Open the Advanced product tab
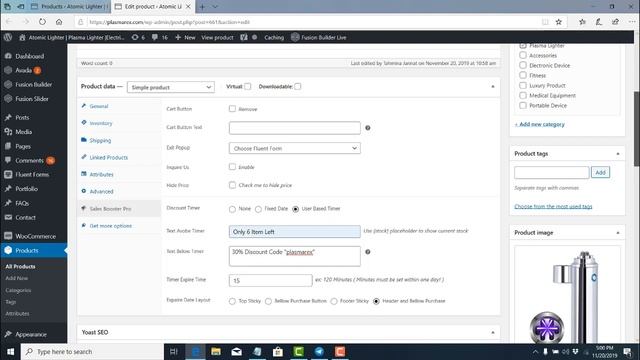Image resolution: width=640 pixels, height=360 pixels. [x=101, y=191]
